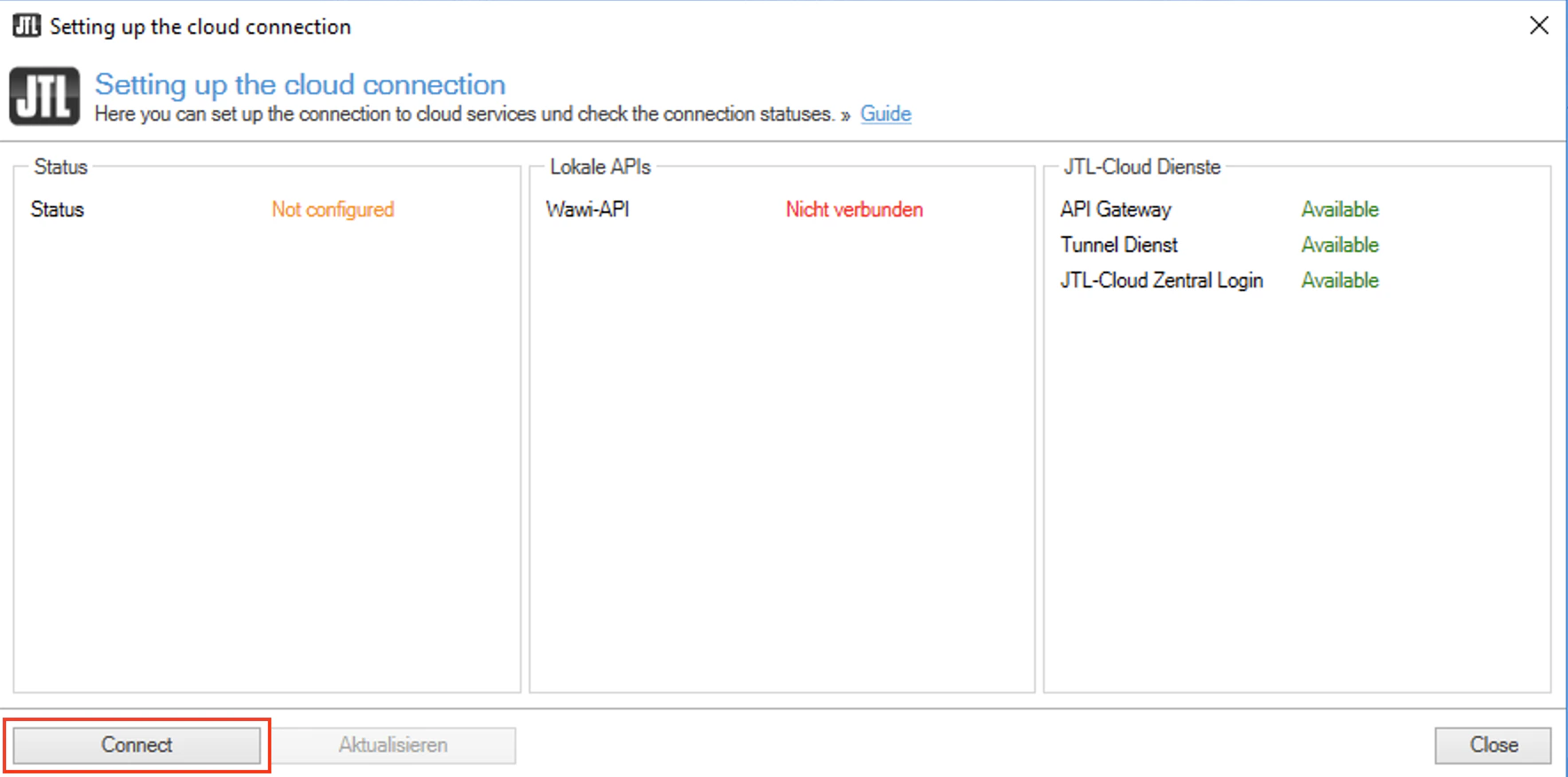The image size is (1568, 777).
Task: Click the Wawi-API label
Action: (587, 209)
